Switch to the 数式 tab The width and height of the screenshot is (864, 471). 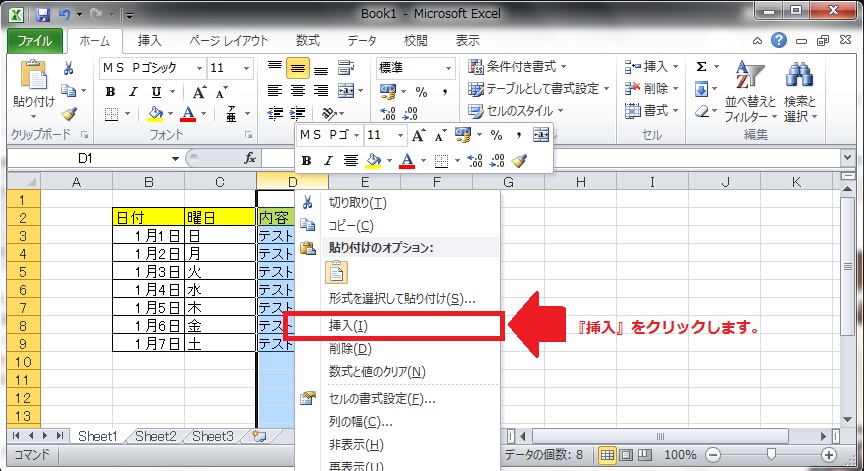[307, 40]
